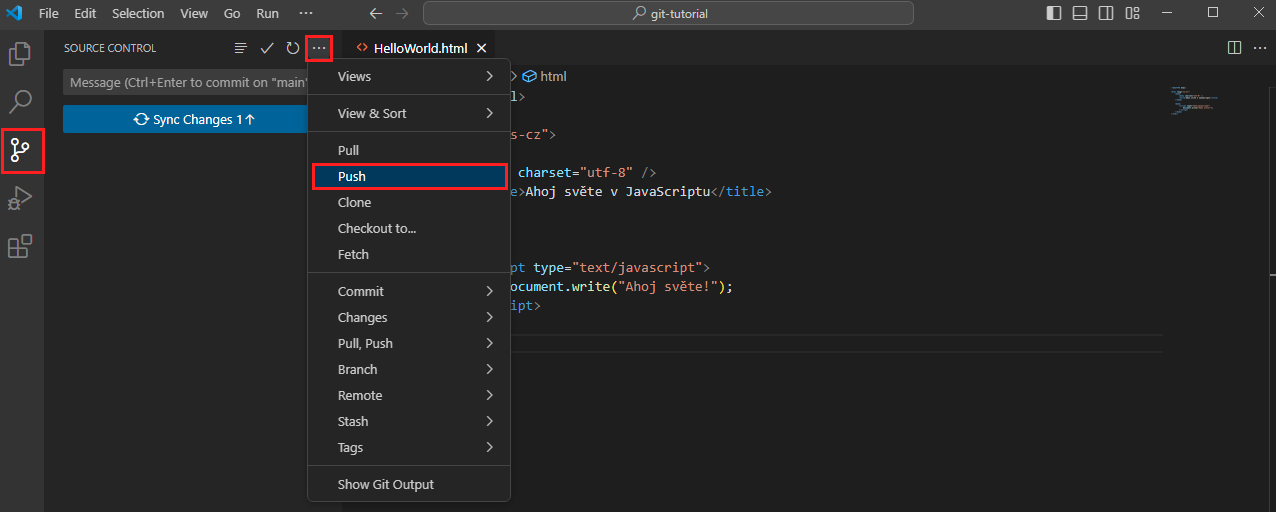Viewport: 1276px width, 512px height.
Task: Click the html breadcrumb symbol
Action: pos(530,76)
